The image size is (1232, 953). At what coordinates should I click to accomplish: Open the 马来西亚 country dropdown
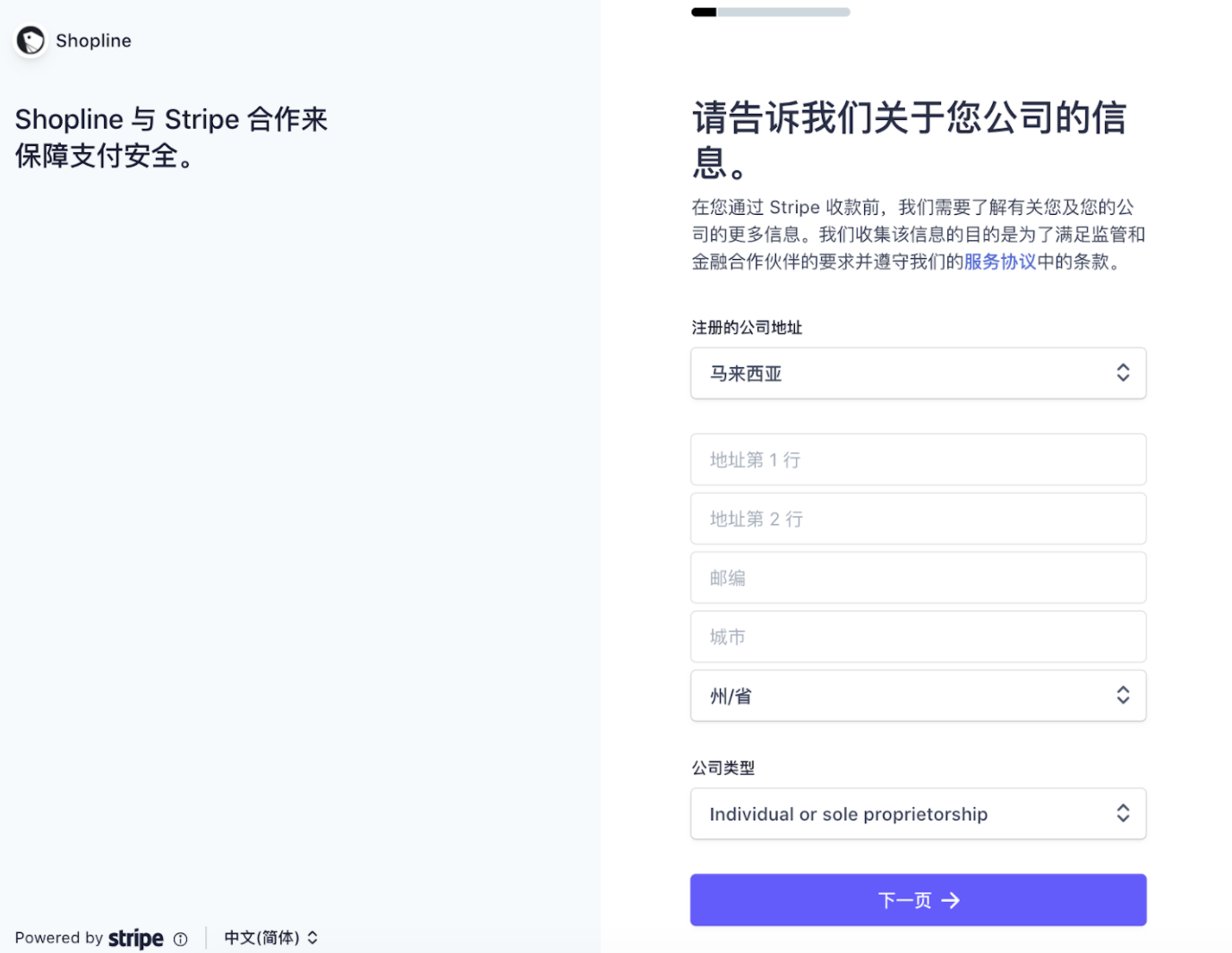[918, 373]
